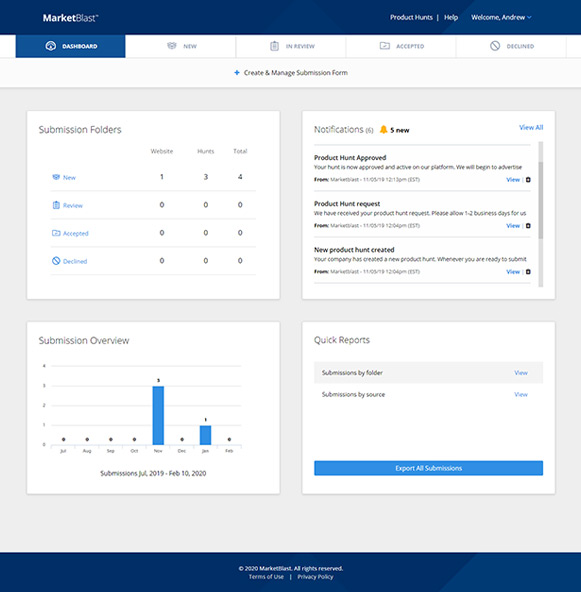Go to the Accepted tab
581x592 pixels.
(401, 46)
